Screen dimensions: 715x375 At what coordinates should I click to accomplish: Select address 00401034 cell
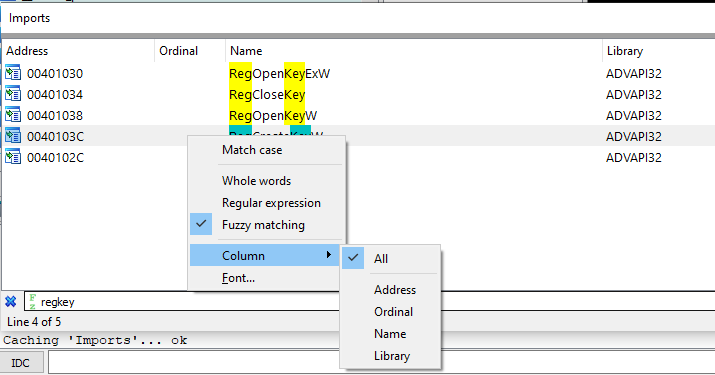click(55, 94)
